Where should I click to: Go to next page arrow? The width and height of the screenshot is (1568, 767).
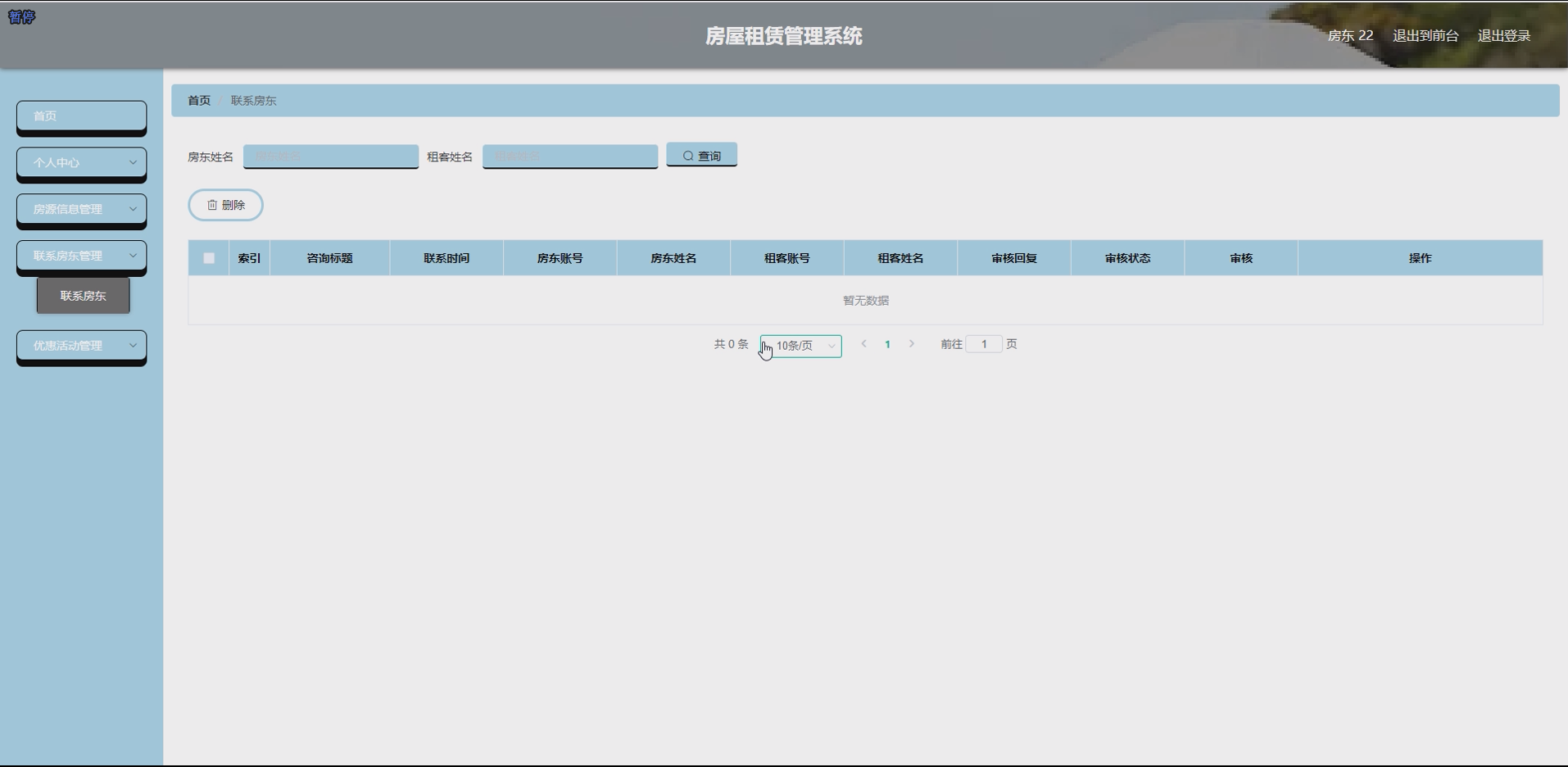(911, 344)
